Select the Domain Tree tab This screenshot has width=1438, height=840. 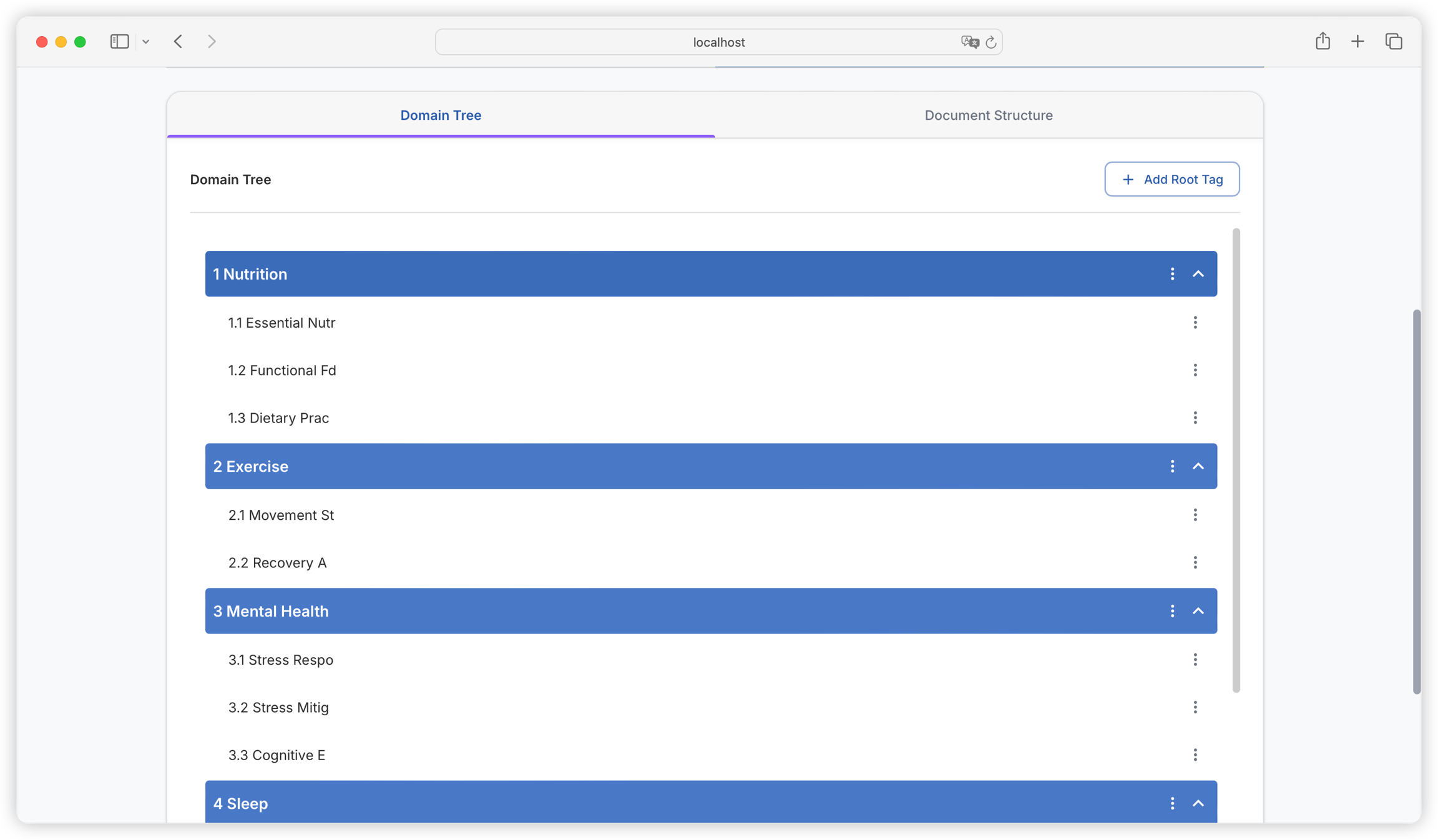(441, 115)
